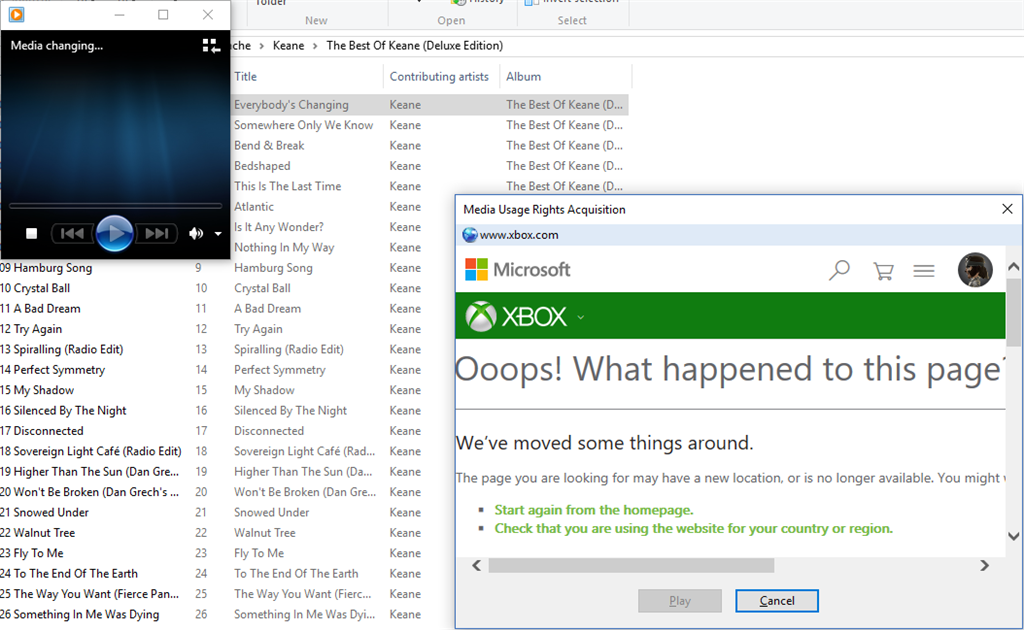Click the horizontal scrollbar thumb in the dialog
The image size is (1024, 630).
(631, 565)
